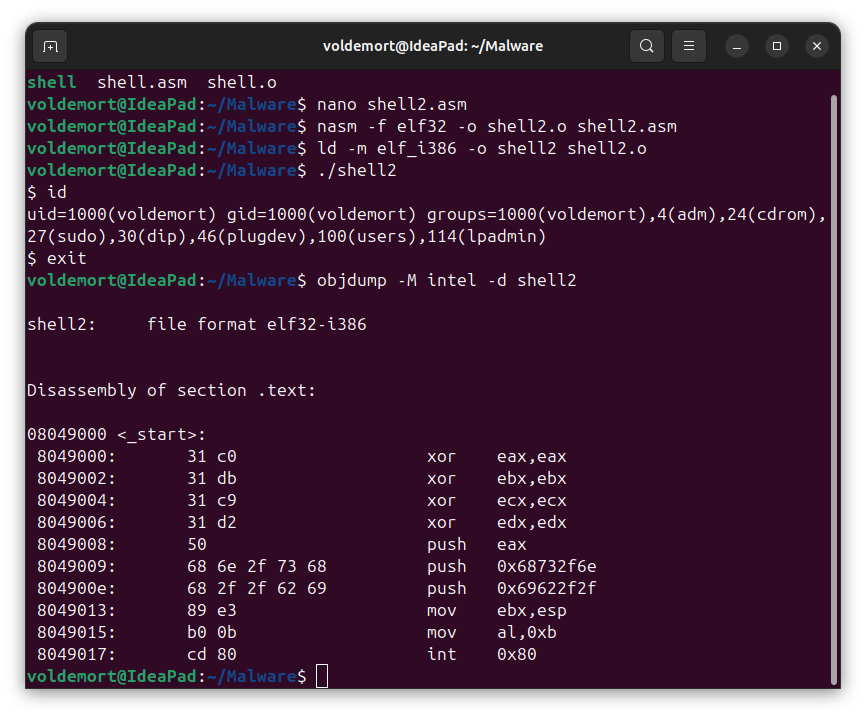Viewport: 866px width, 717px height.
Task: Click the active prompt cursor block
Action: pos(322,676)
